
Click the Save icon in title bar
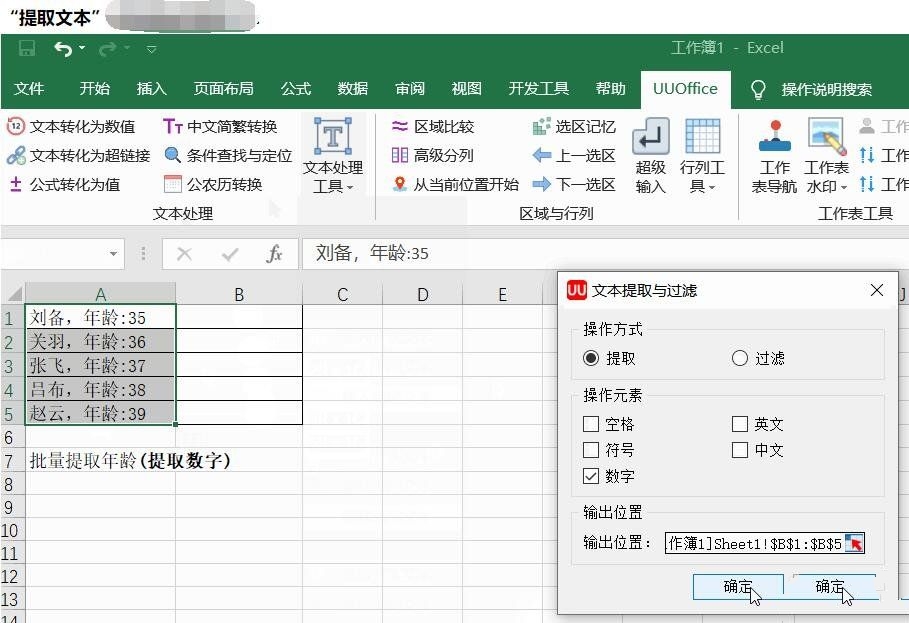[x=27, y=48]
